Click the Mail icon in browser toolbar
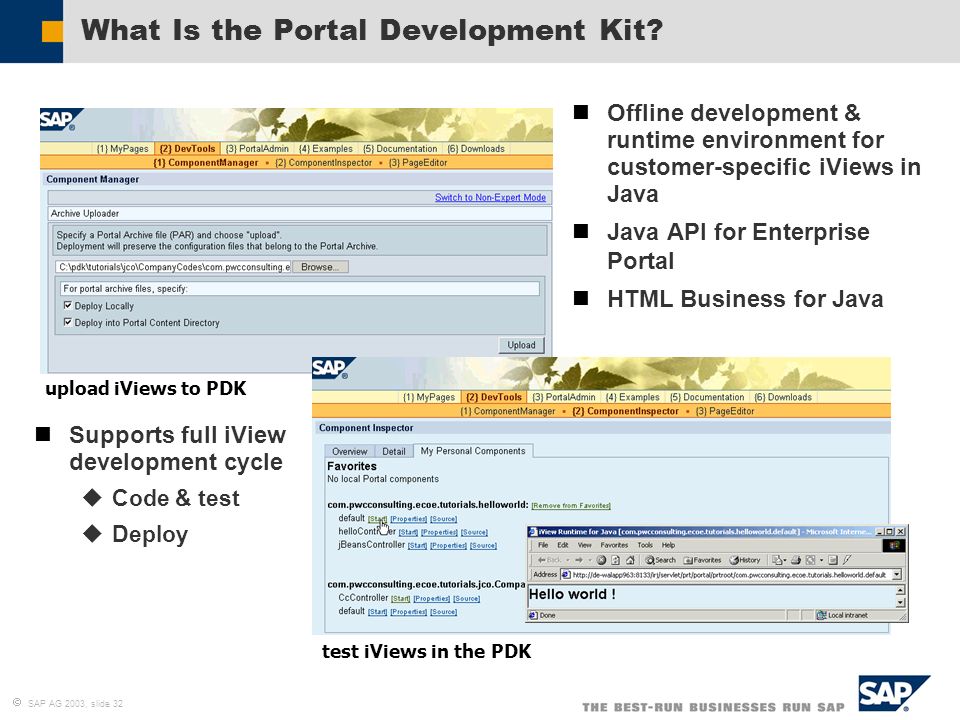This screenshot has width=960, height=720. point(777,560)
